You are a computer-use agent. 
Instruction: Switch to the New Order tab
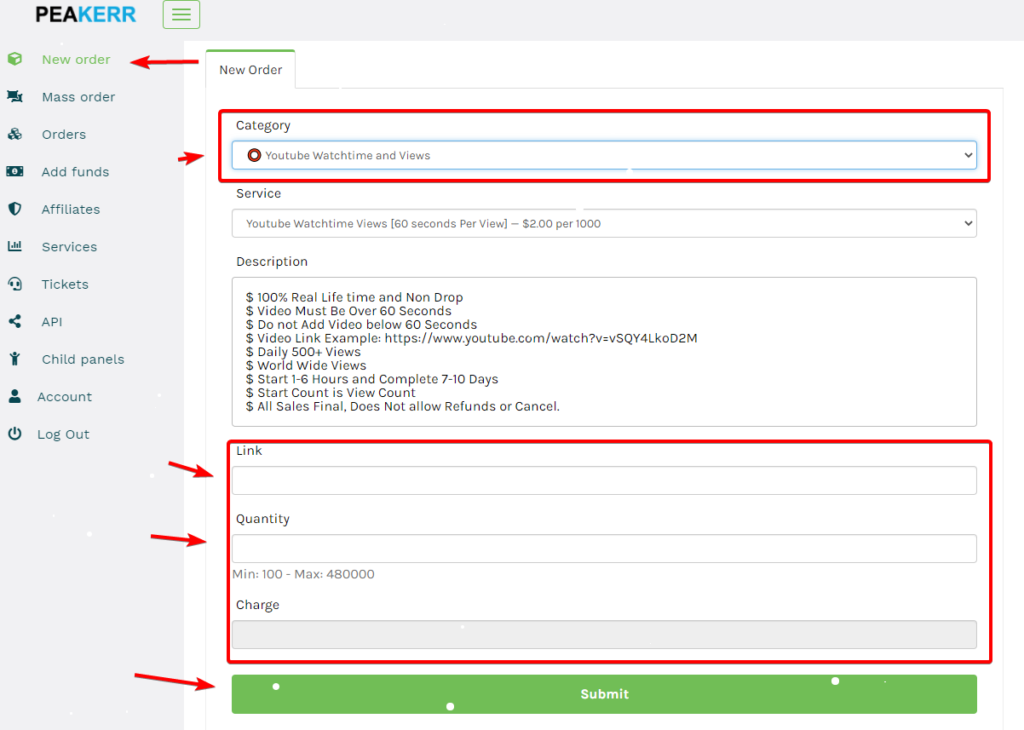(x=250, y=70)
